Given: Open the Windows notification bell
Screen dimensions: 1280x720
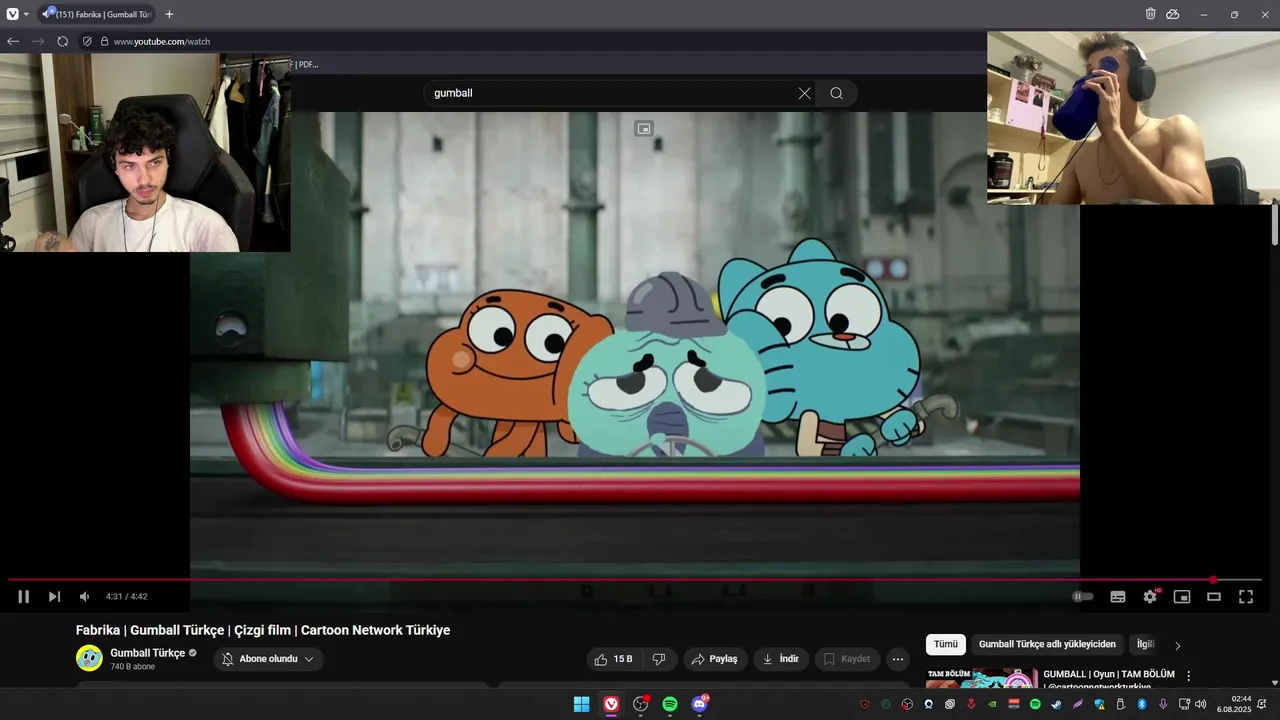Looking at the screenshot, I should click(1262, 704).
